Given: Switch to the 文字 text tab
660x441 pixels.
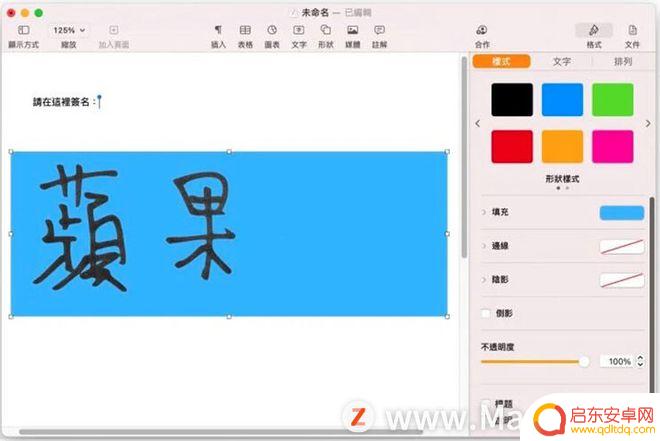Looking at the screenshot, I should click(562, 61).
